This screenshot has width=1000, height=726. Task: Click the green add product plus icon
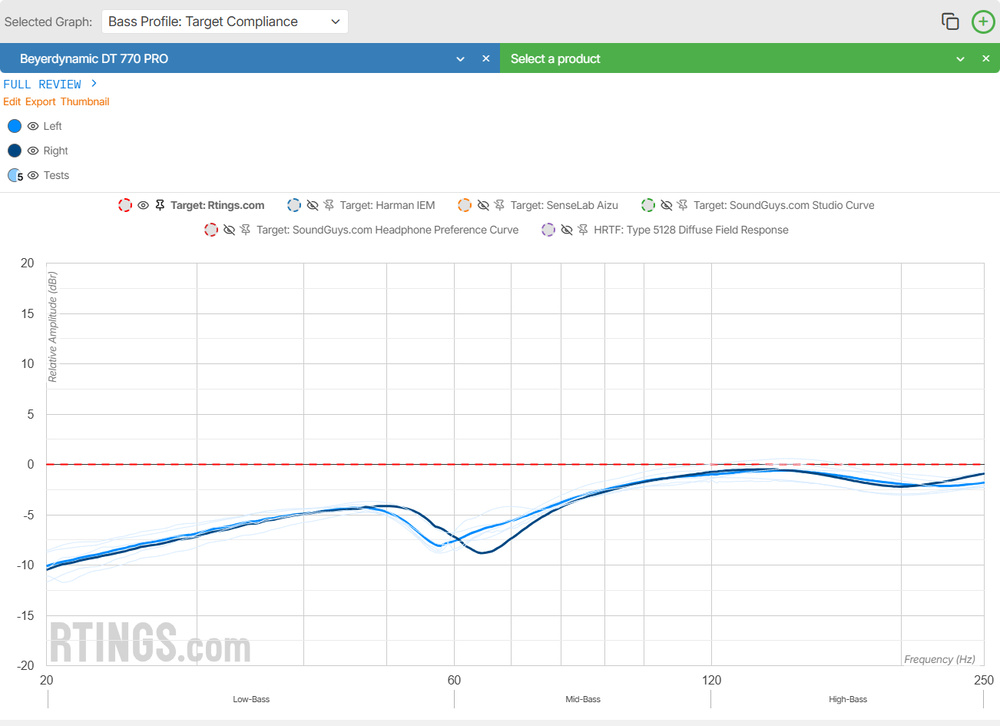coord(983,21)
